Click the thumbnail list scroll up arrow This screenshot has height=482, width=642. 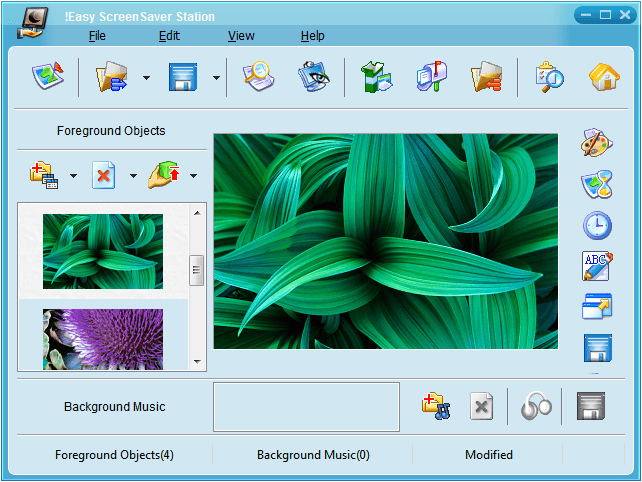click(x=197, y=213)
